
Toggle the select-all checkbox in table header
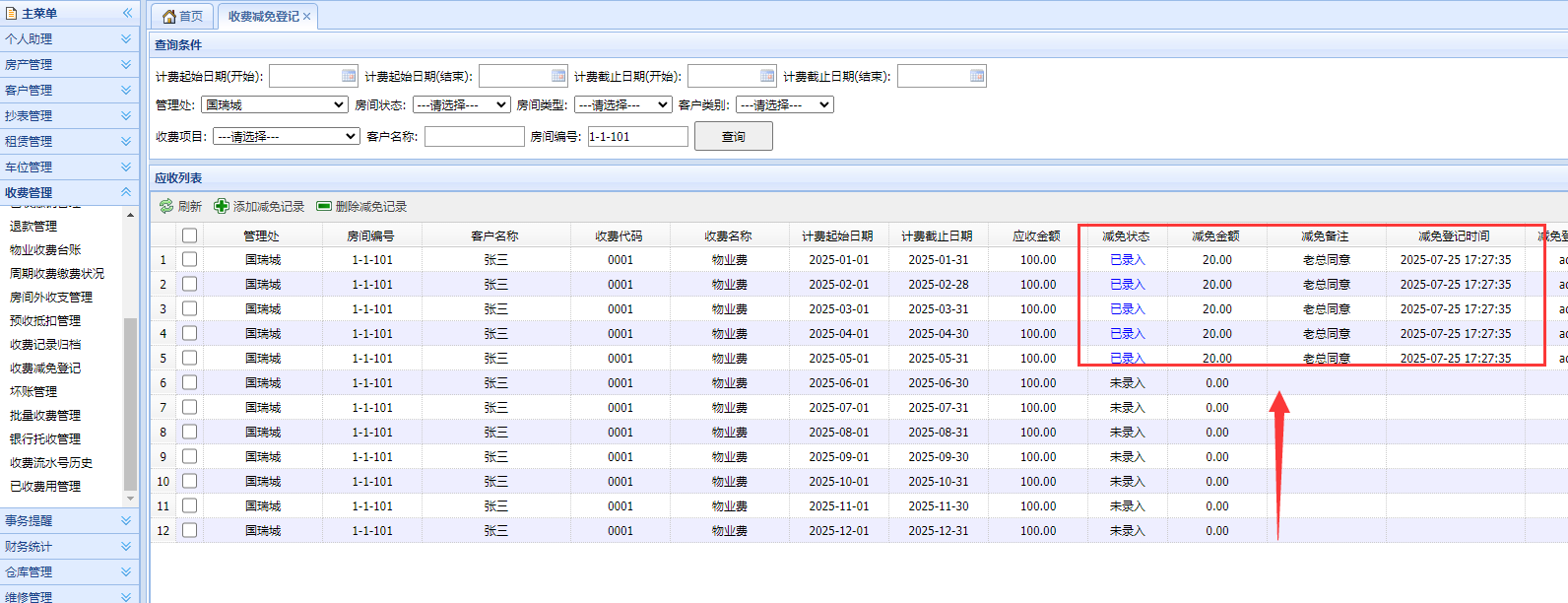[189, 235]
